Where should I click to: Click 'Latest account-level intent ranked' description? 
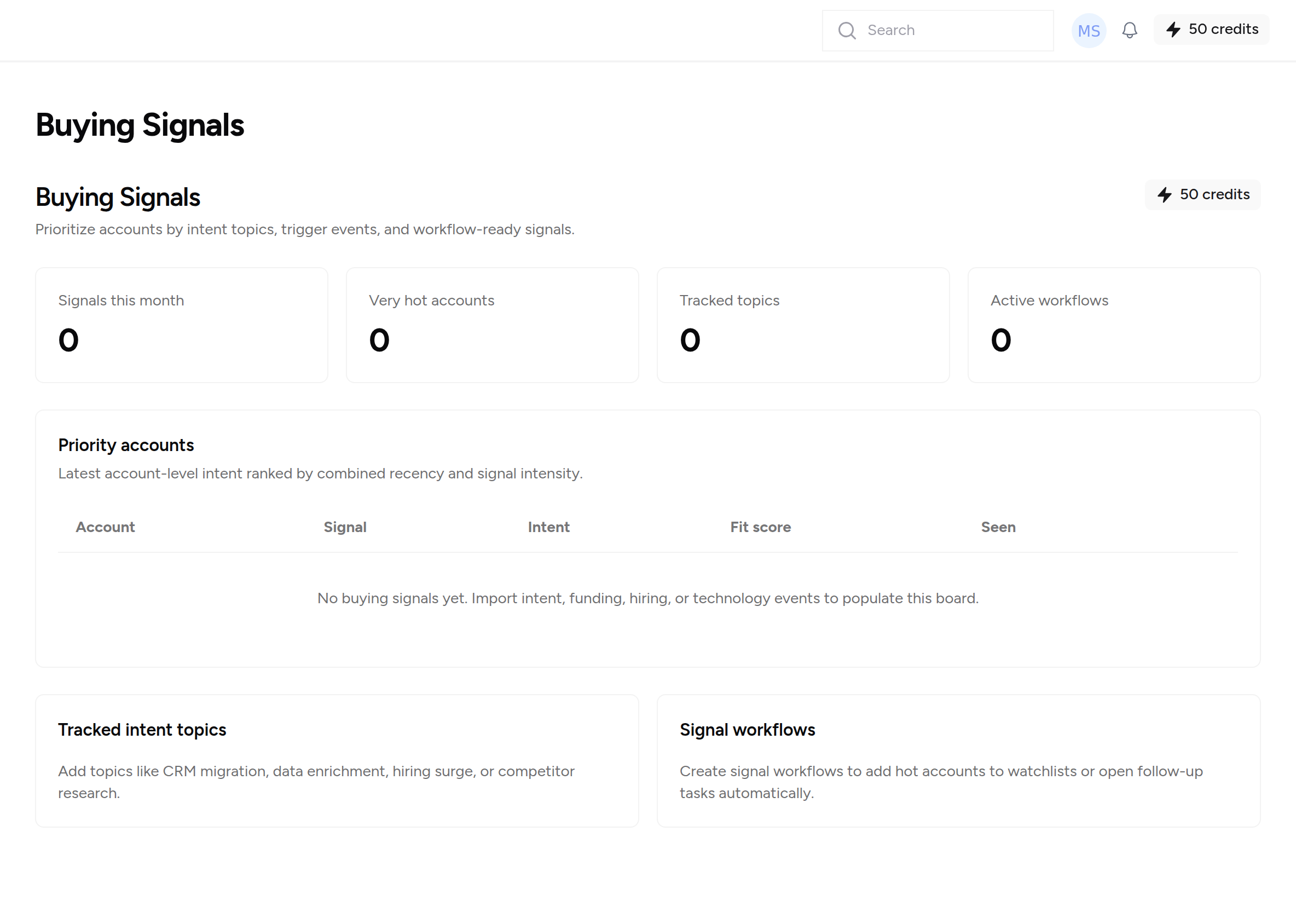[x=320, y=473]
